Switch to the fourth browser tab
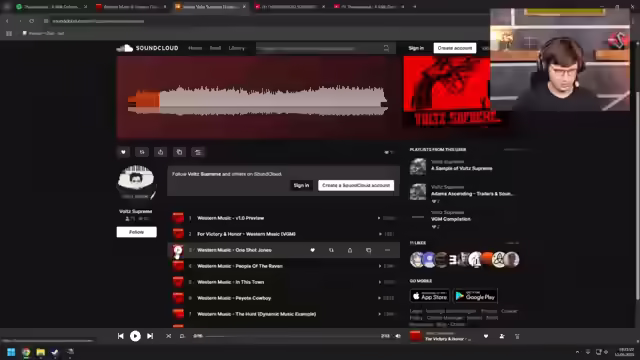 289,7
